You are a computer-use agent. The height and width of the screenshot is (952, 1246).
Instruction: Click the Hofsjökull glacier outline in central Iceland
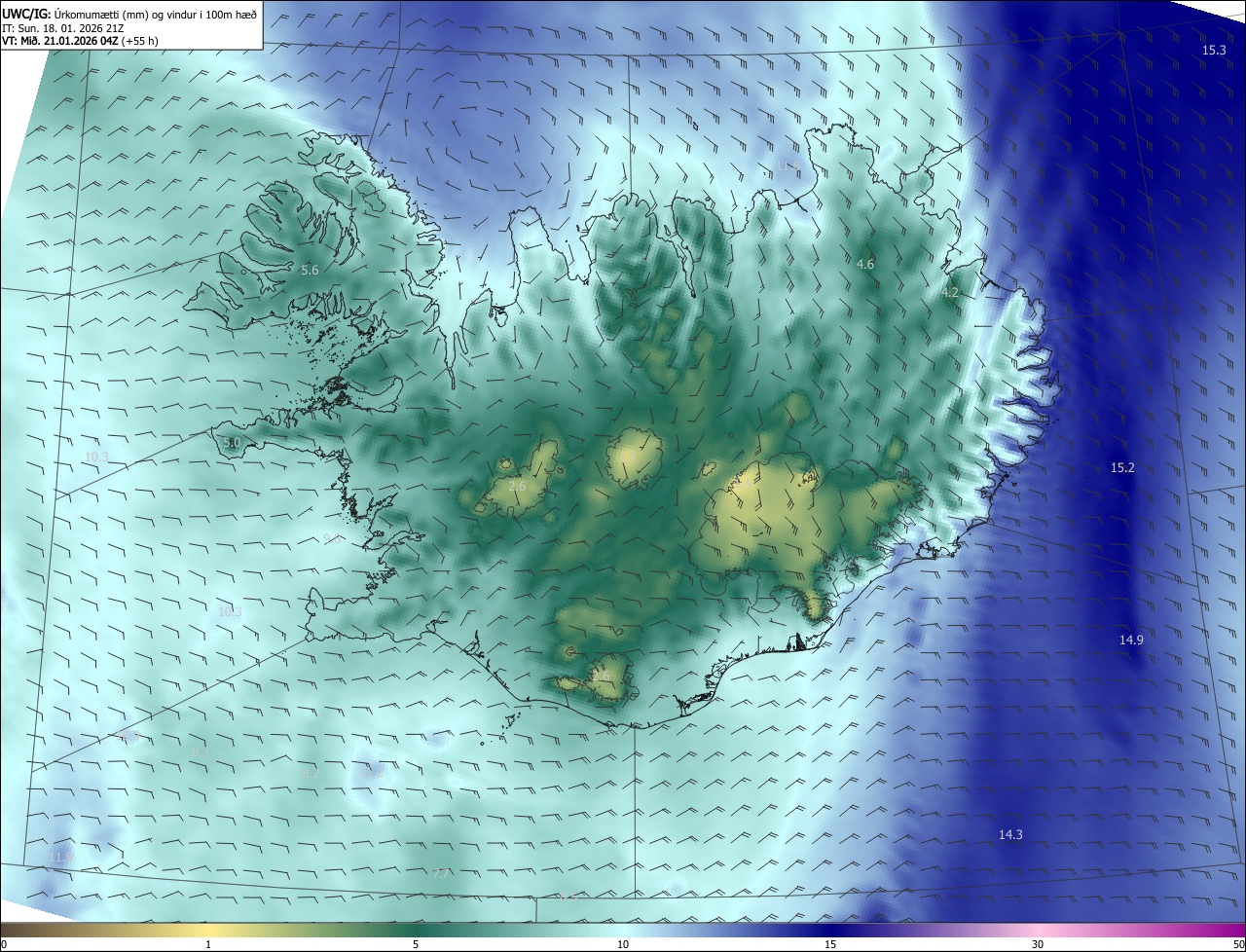(x=635, y=458)
